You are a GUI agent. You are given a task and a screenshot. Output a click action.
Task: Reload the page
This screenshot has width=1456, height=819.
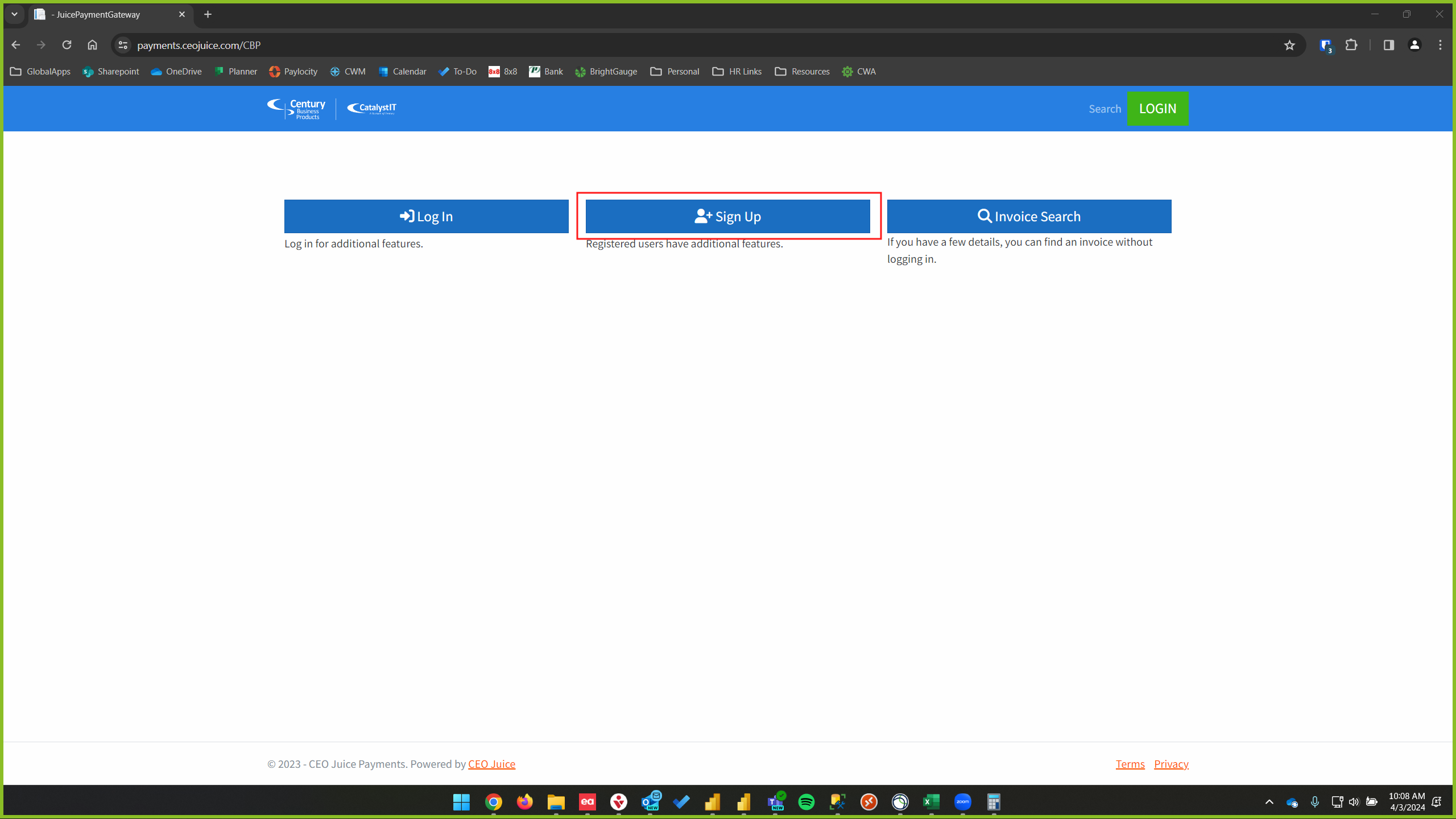(67, 45)
